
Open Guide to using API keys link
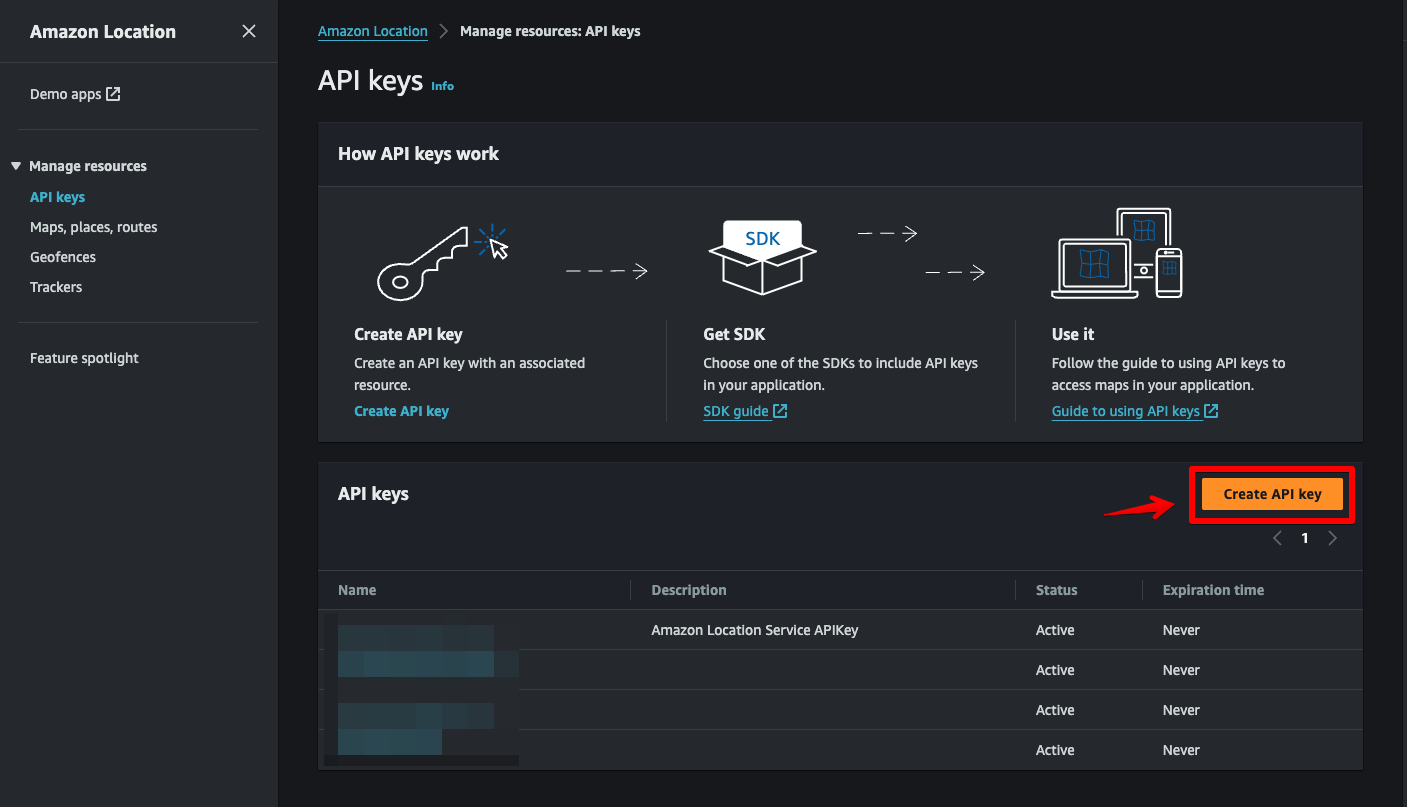(x=1134, y=411)
